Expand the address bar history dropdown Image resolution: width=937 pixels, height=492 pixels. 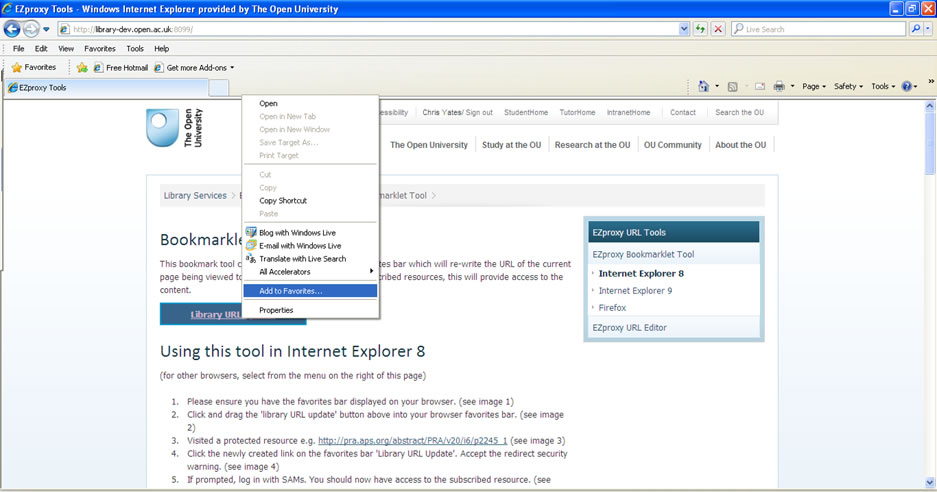pyautogui.click(x=684, y=29)
